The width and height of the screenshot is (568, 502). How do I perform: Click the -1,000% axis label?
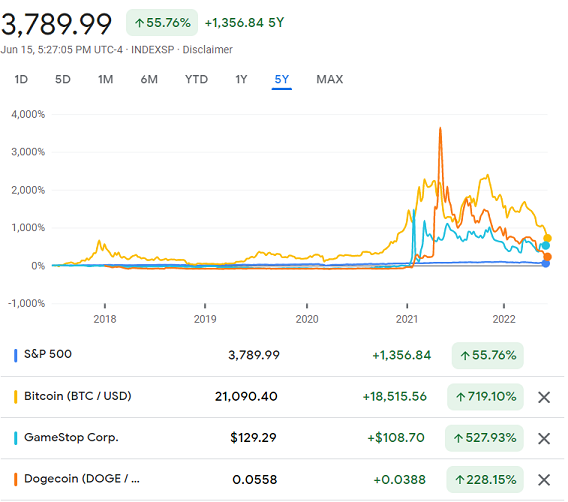point(26,303)
